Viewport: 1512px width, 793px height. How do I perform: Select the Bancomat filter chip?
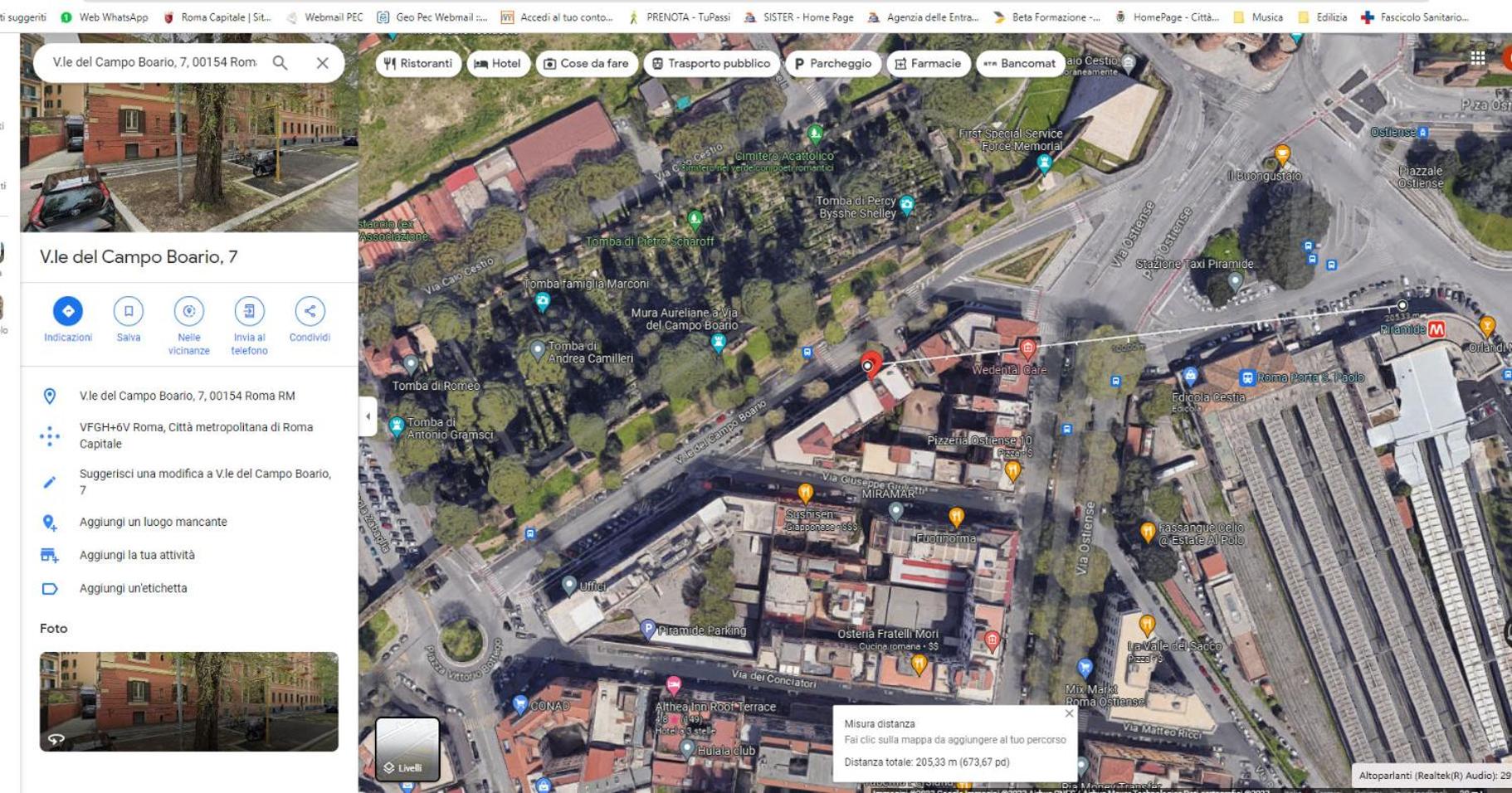(x=1020, y=63)
